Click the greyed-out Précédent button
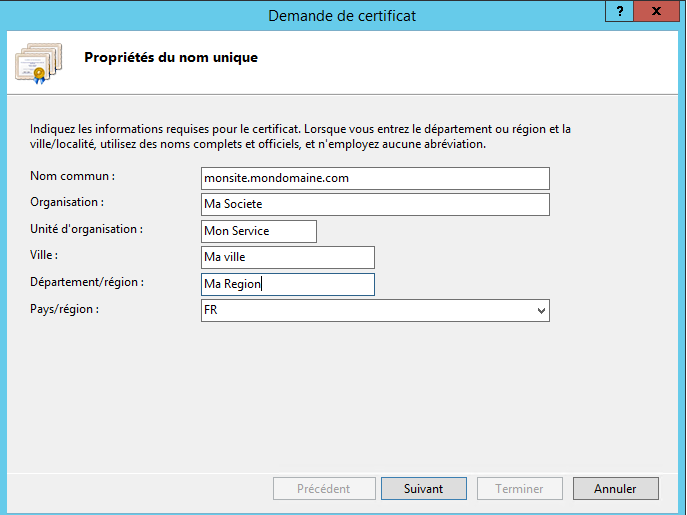This screenshot has height=515, width=687. (x=324, y=489)
